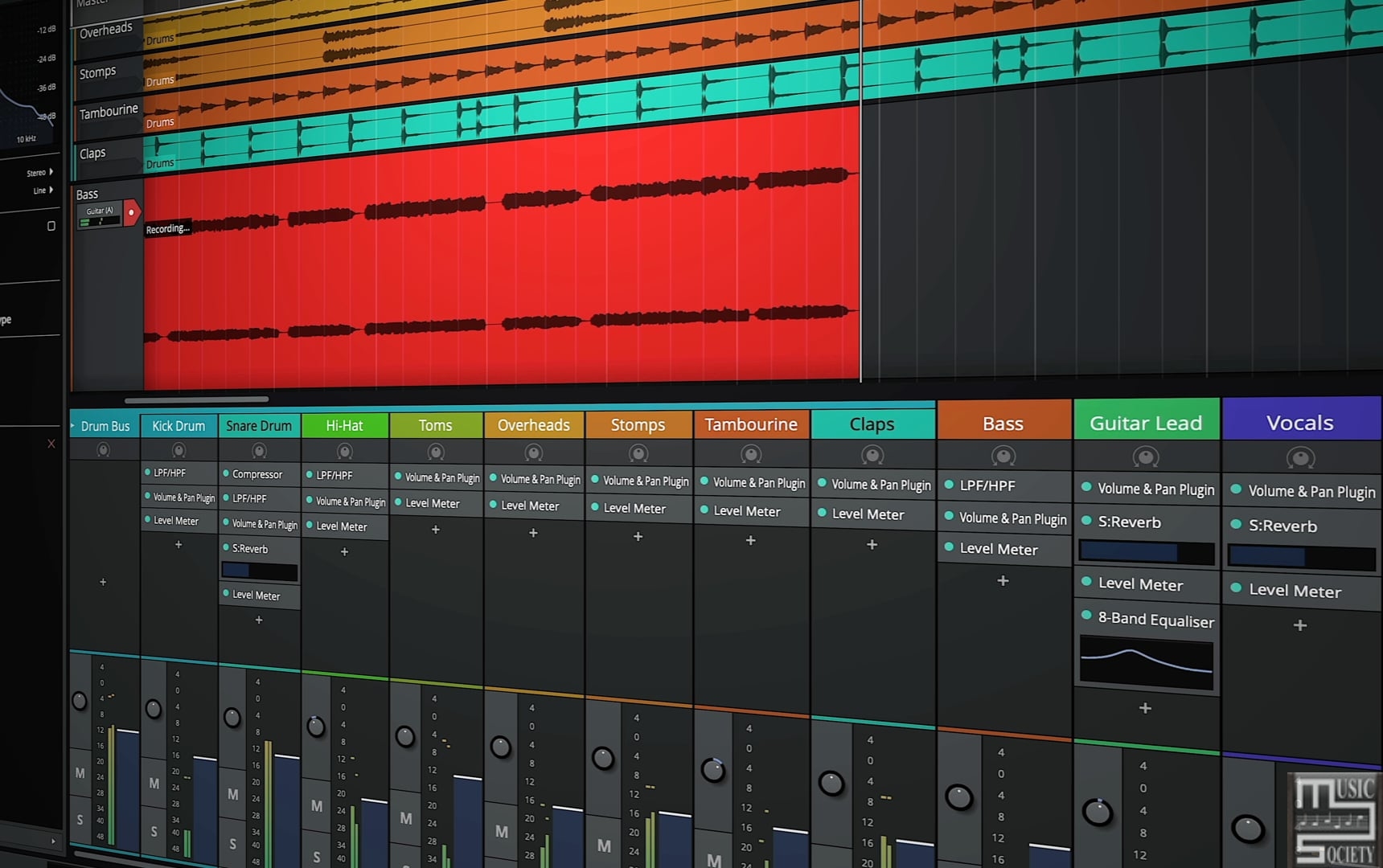This screenshot has width=1383, height=868.
Task: Mute the Drum Bus channel
Action: (80, 773)
